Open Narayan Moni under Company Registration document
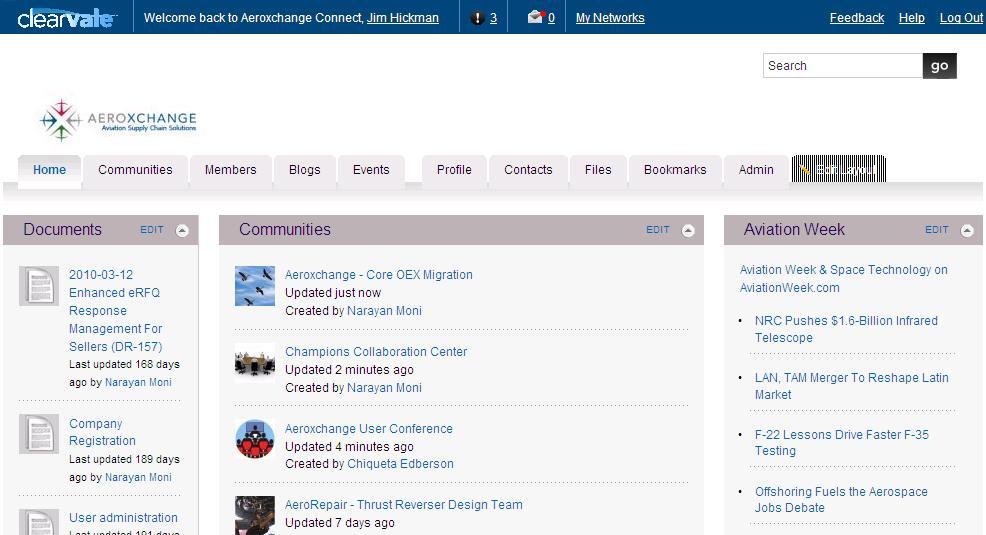This screenshot has height=535, width=986. [x=138, y=477]
